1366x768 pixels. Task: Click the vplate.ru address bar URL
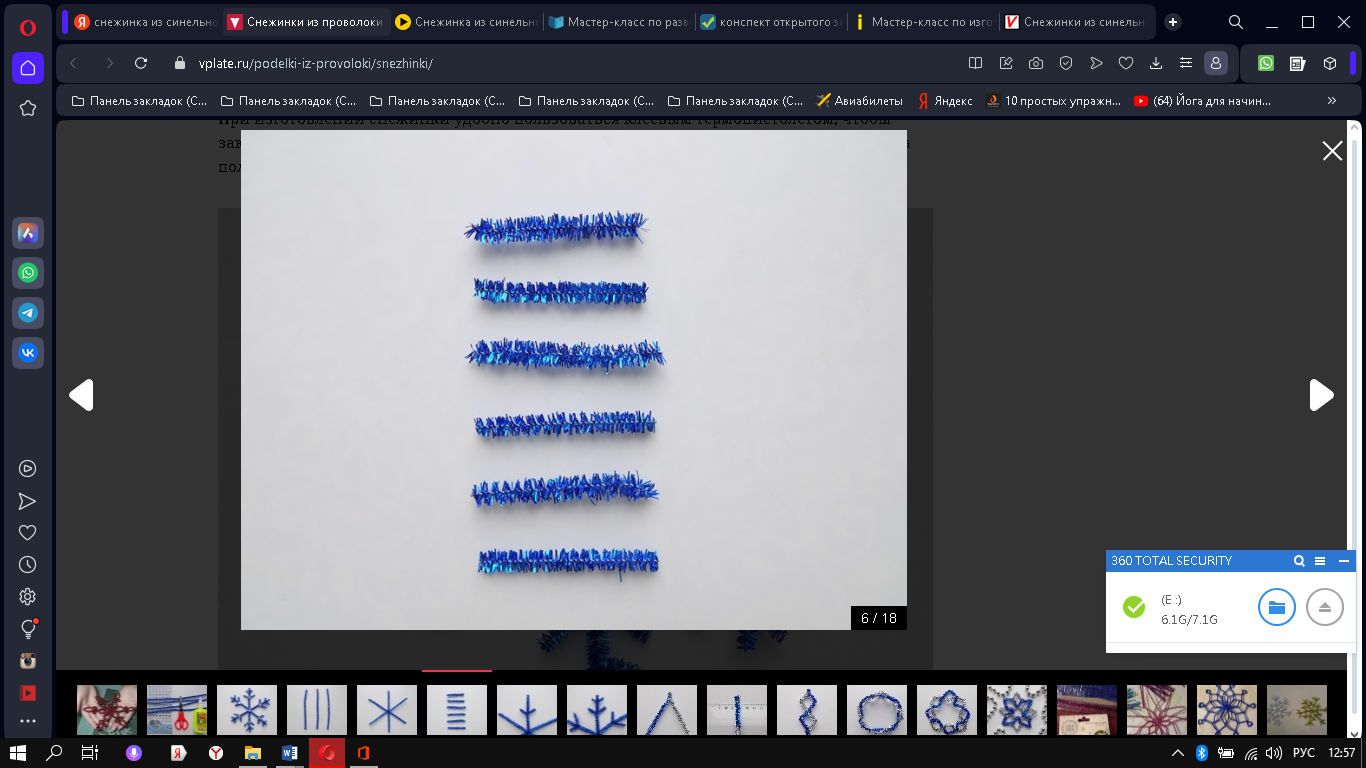click(316, 63)
